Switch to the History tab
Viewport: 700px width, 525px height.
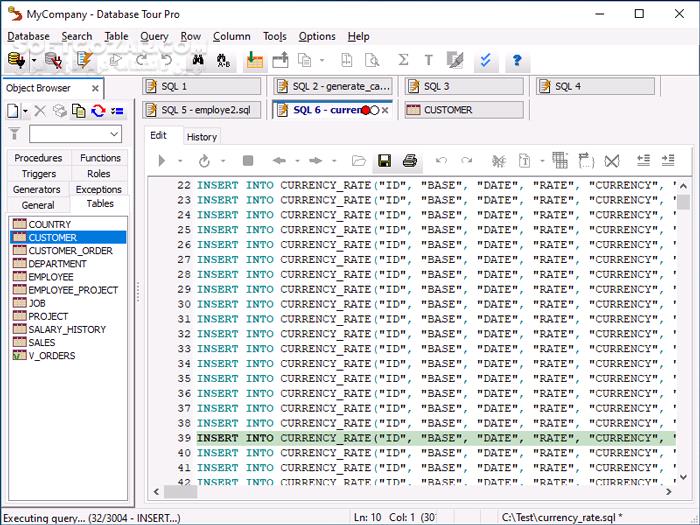[202, 137]
